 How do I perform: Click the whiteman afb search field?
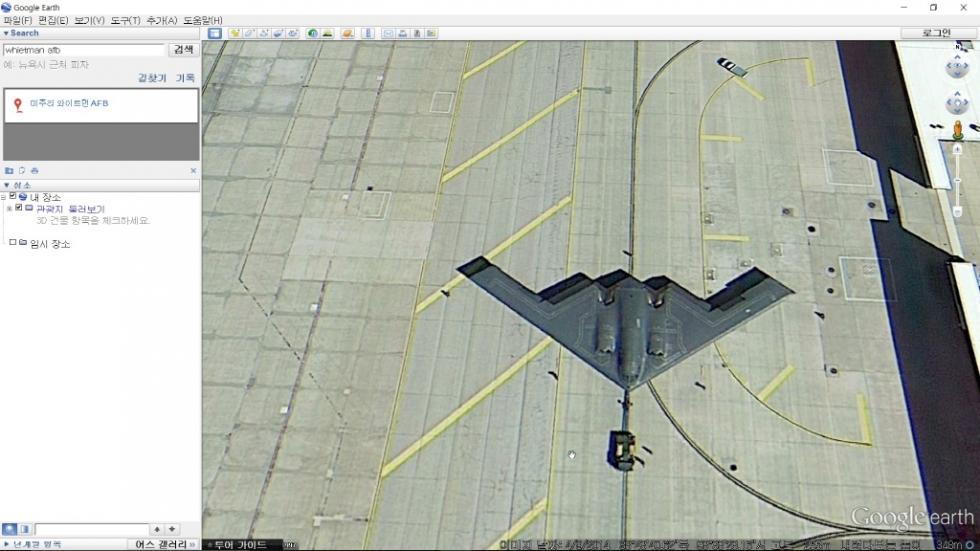tap(83, 49)
